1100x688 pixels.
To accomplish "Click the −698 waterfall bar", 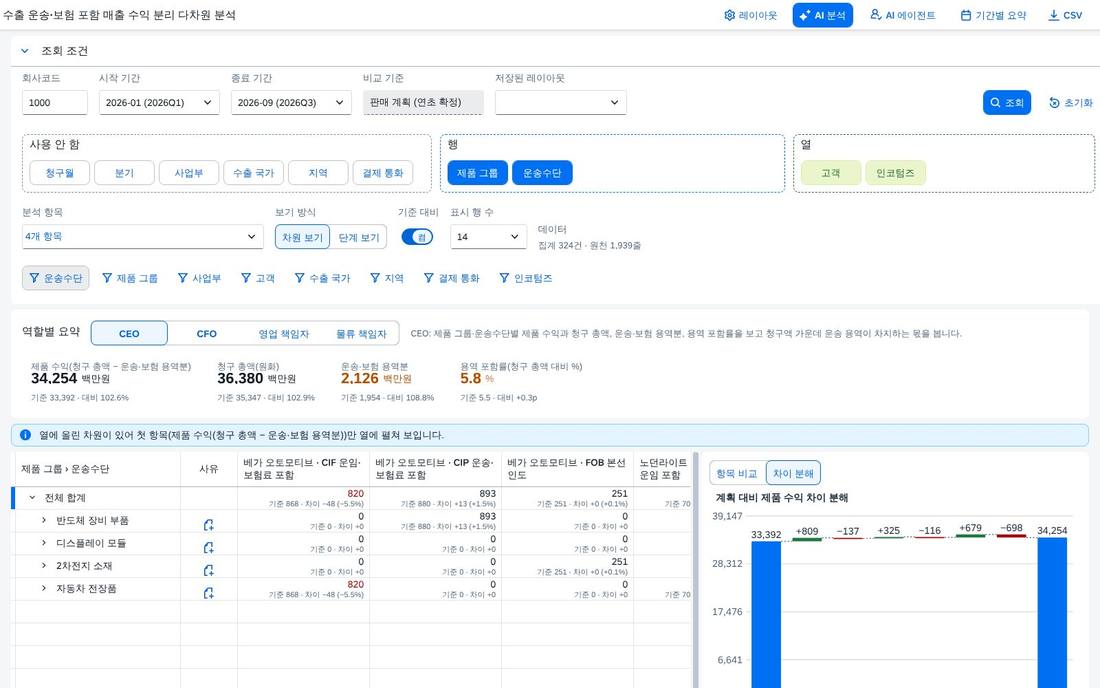I will click(x=1012, y=537).
